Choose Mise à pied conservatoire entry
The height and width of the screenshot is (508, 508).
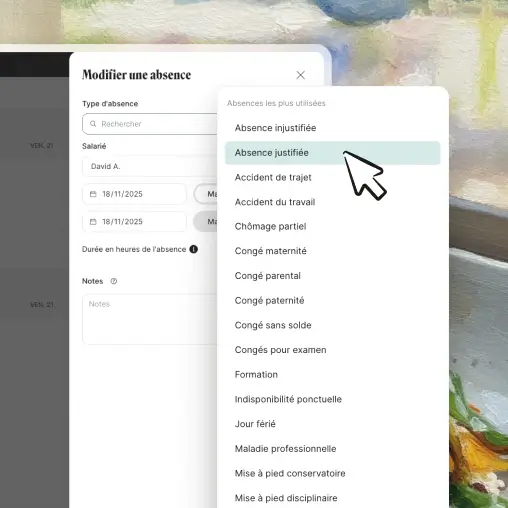click(332, 473)
